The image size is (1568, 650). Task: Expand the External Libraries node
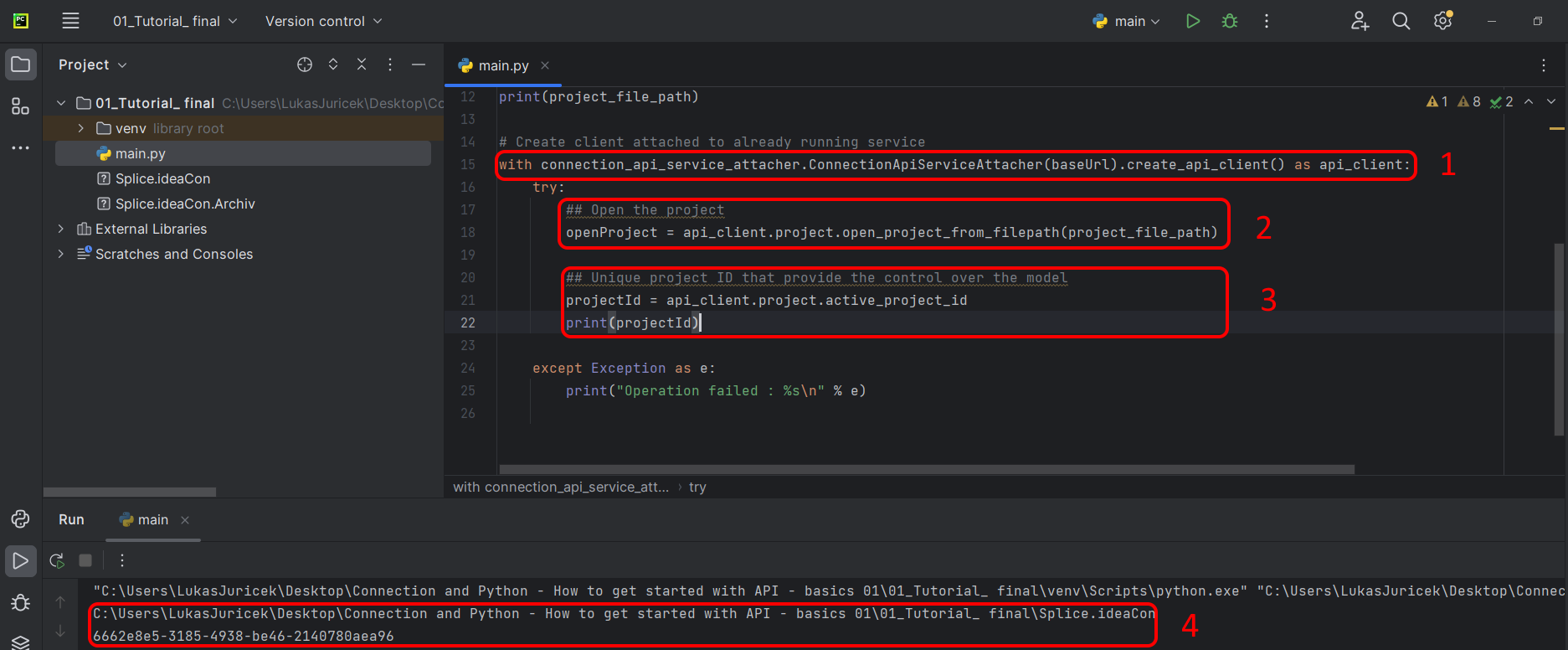pyautogui.click(x=60, y=229)
